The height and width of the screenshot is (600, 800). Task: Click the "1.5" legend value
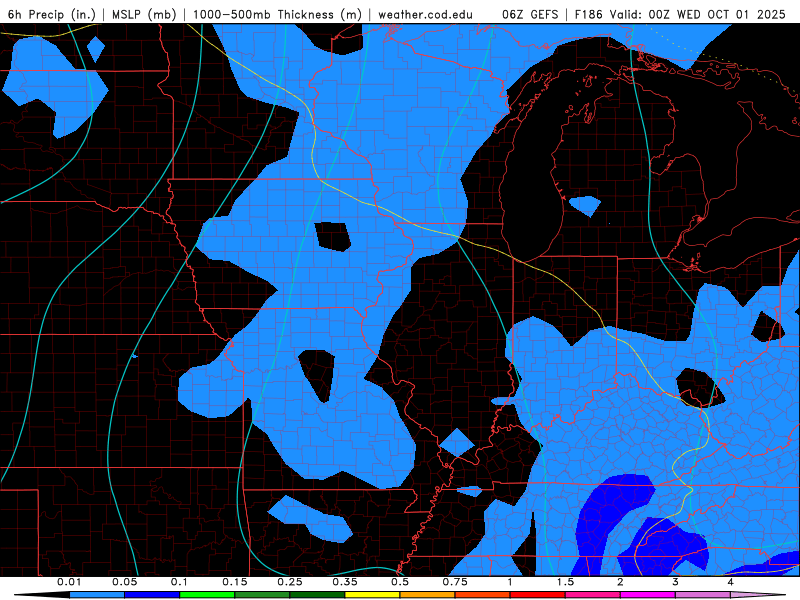click(x=565, y=582)
